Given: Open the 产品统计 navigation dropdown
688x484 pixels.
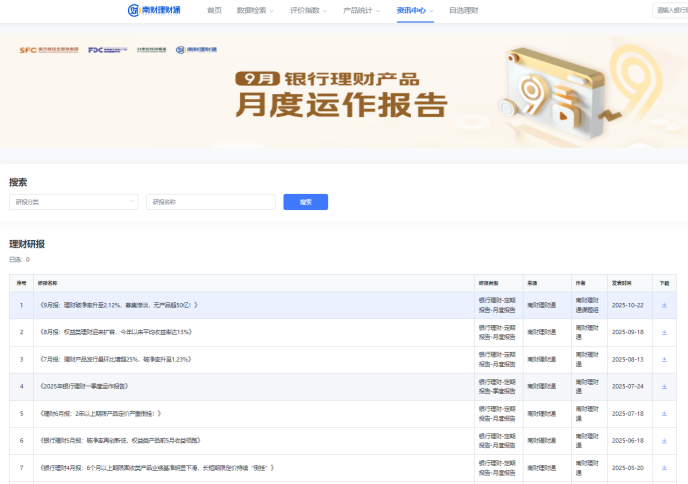Looking at the screenshot, I should (360, 10).
